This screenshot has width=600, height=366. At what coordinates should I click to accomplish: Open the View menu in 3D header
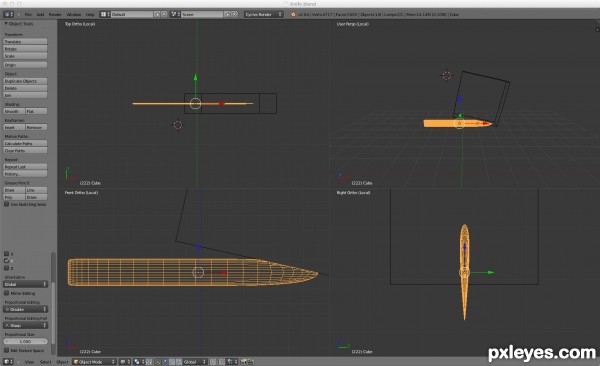(29, 362)
